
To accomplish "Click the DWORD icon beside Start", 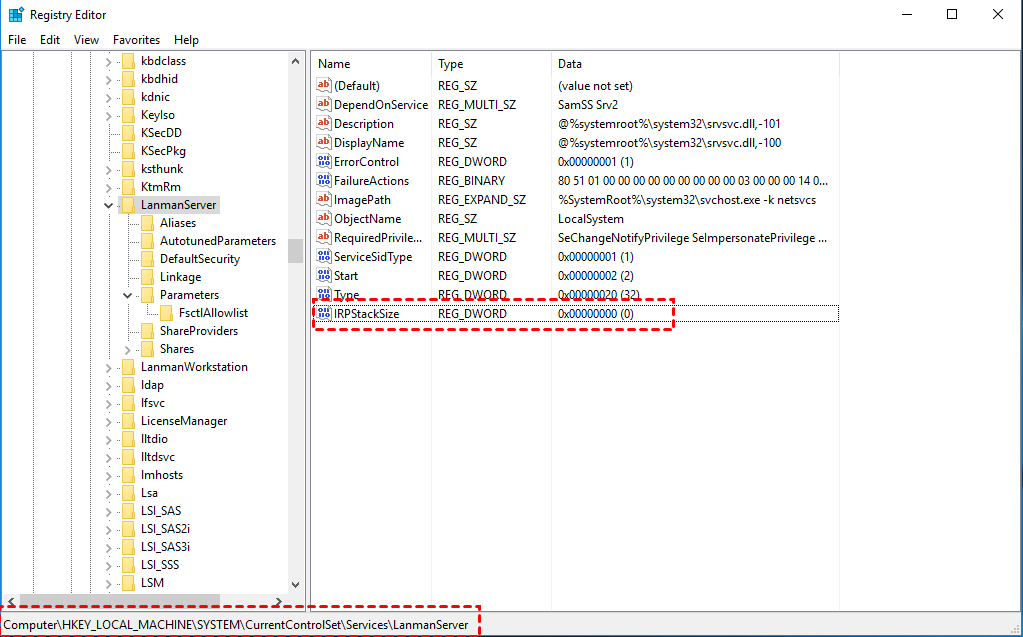I will tap(324, 275).
